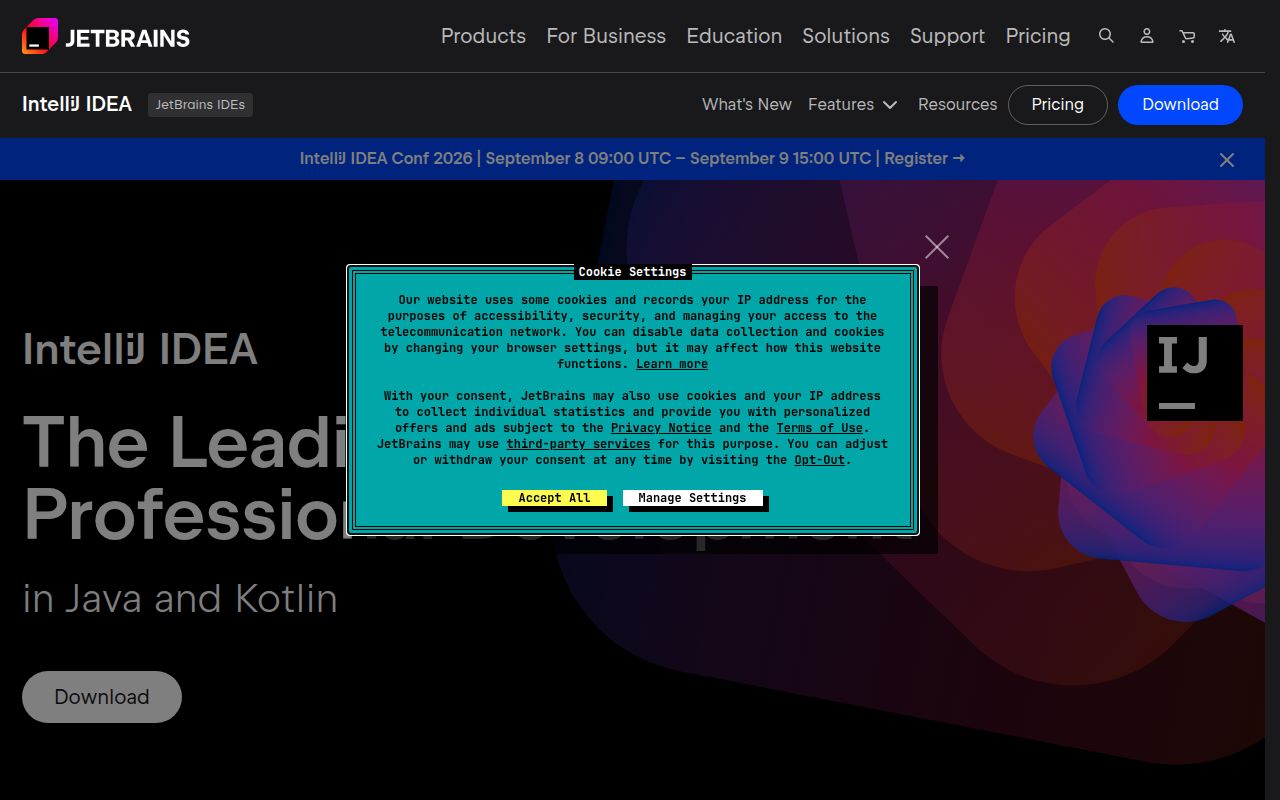The width and height of the screenshot is (1280, 800).
Task: Open the Support menu
Action: click(x=947, y=36)
